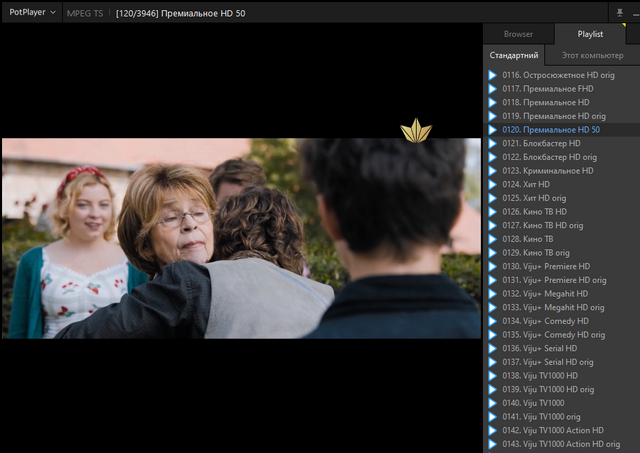The image size is (640, 453).
Task: Click play icon beside 0119. Премиальное HD orig
Action: [493, 116]
